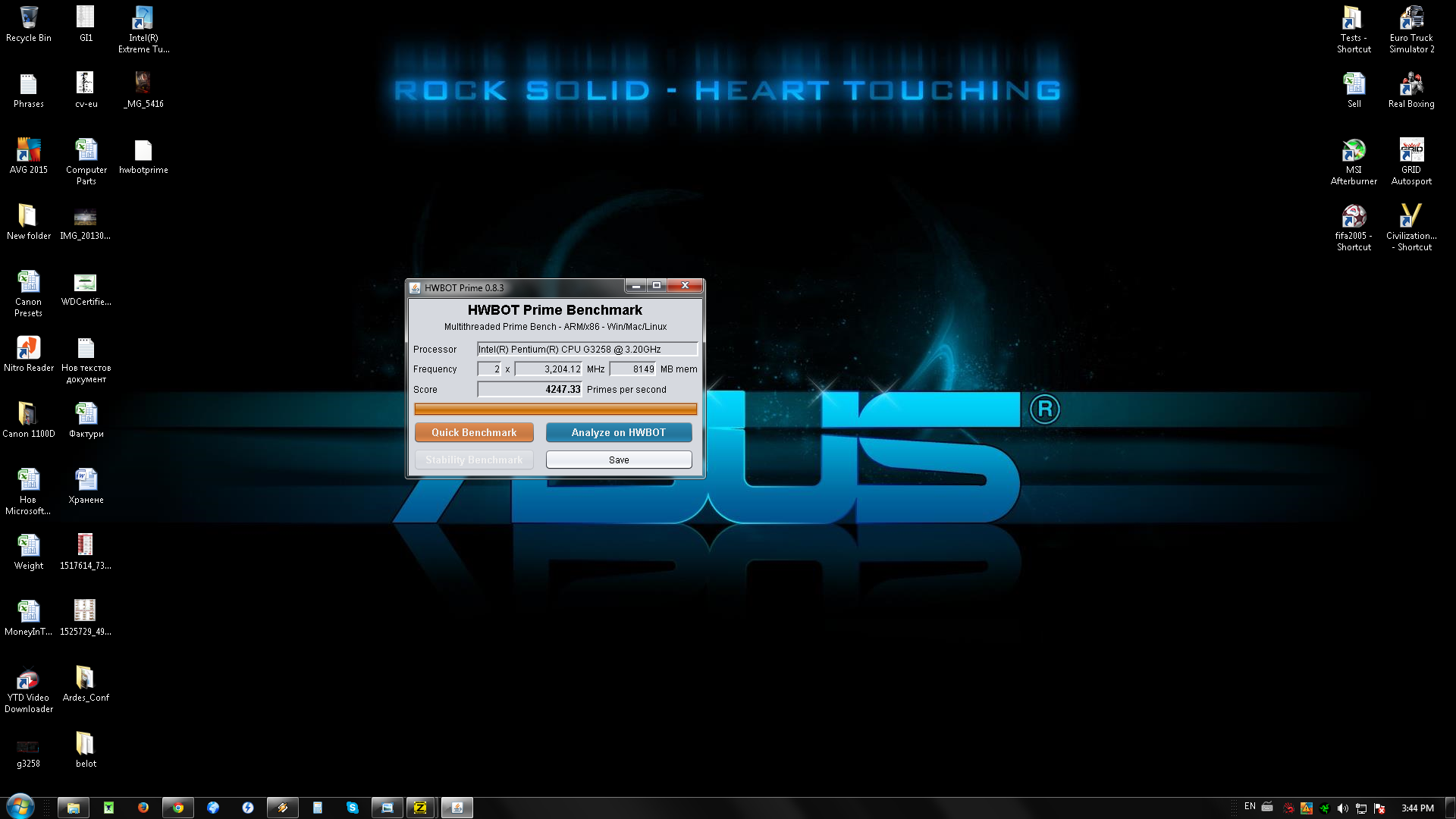Screen dimensions: 1456x819
Task: Launch YTD Video Downloader
Action: coord(29,689)
